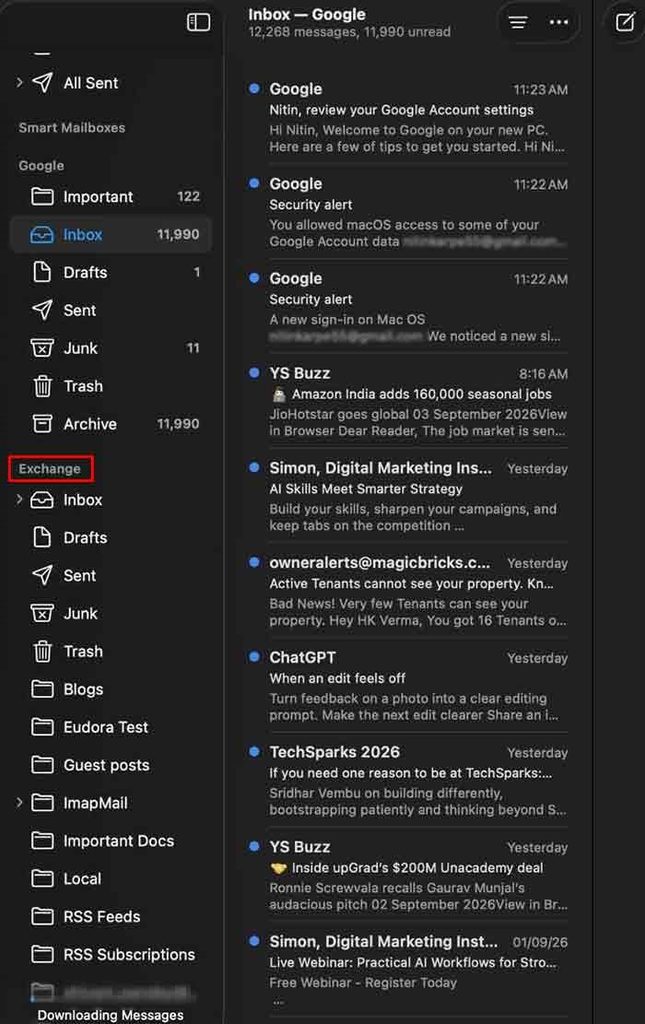
Task: Click the All Sent paper-plane icon
Action: [42, 83]
